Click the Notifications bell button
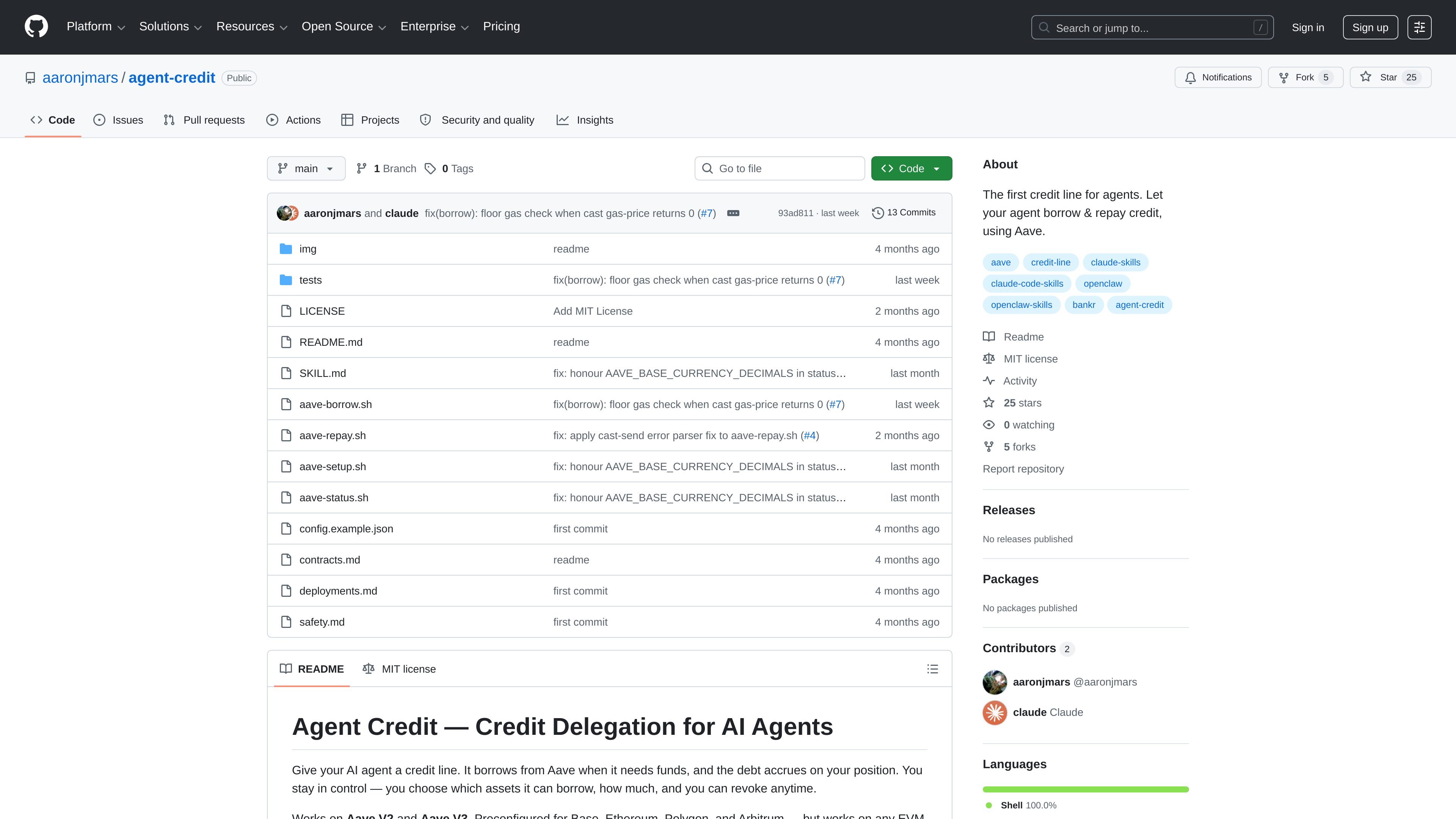The width and height of the screenshot is (1456, 819). click(x=1218, y=77)
